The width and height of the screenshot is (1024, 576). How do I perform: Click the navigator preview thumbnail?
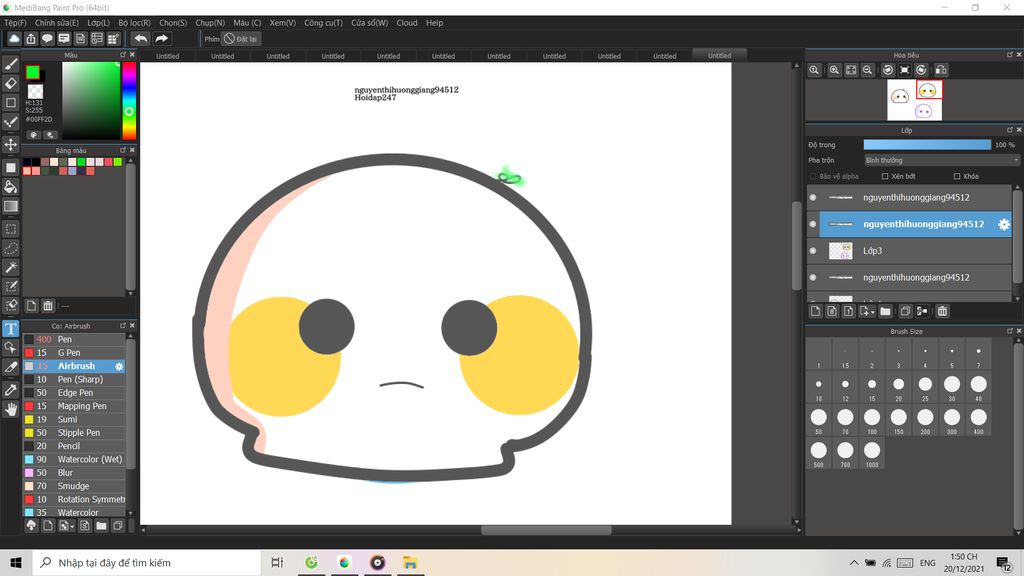point(914,100)
